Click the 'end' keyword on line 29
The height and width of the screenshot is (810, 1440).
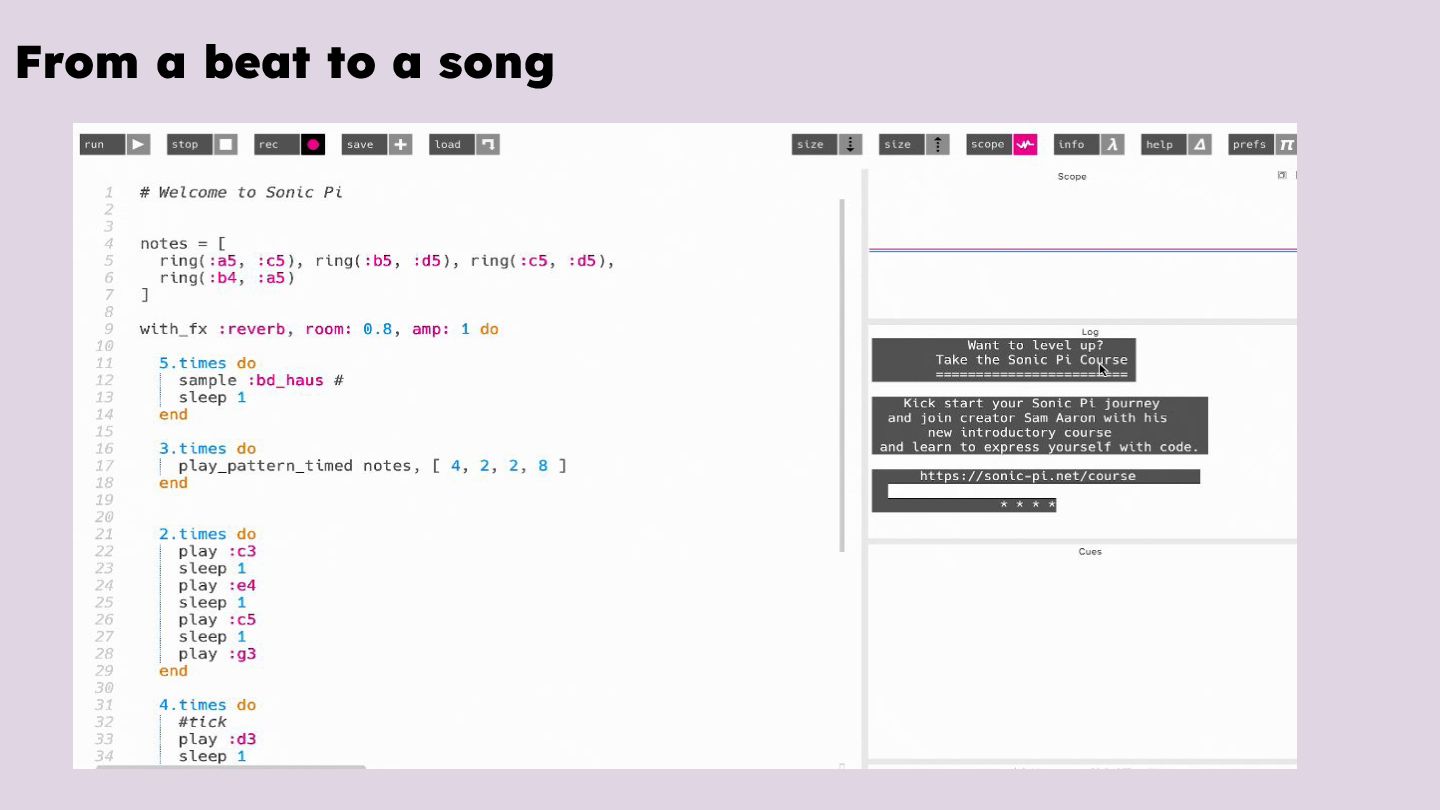pyautogui.click(x=173, y=671)
